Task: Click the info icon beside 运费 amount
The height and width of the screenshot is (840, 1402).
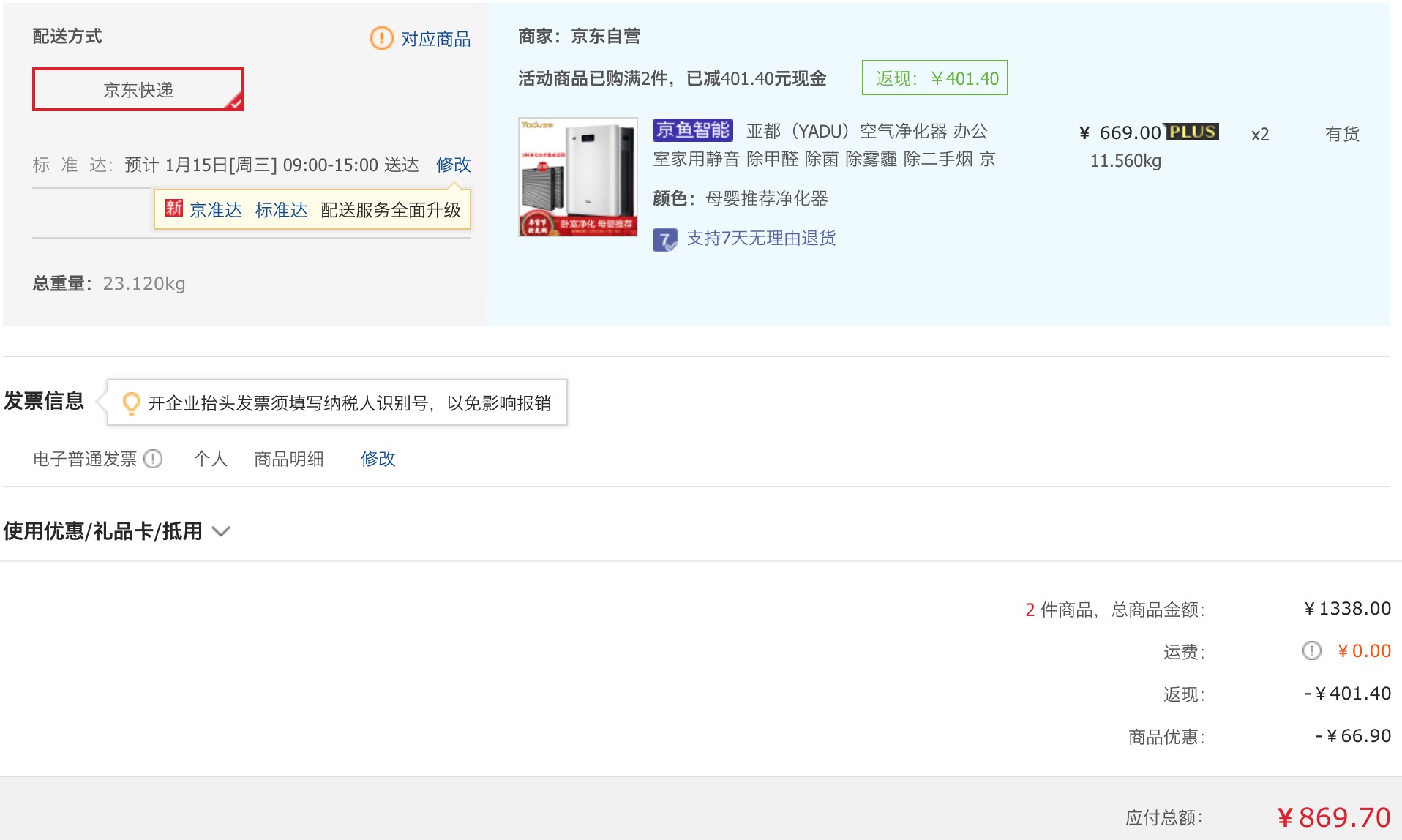Action: (x=1311, y=650)
